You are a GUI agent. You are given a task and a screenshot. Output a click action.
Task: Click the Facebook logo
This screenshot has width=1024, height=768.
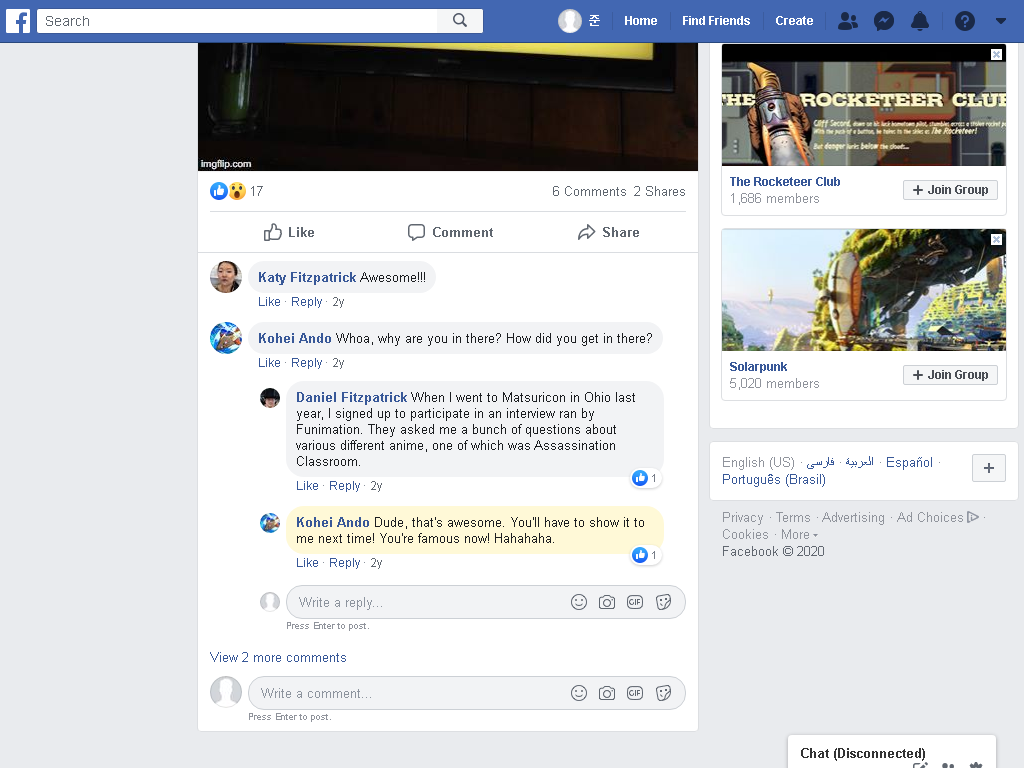pos(18,21)
